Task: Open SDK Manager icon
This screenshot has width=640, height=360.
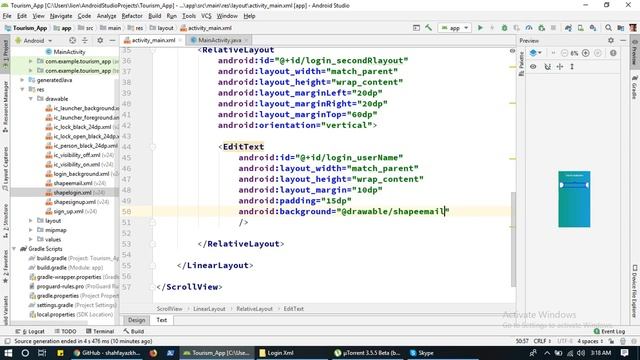Action: [x=593, y=28]
